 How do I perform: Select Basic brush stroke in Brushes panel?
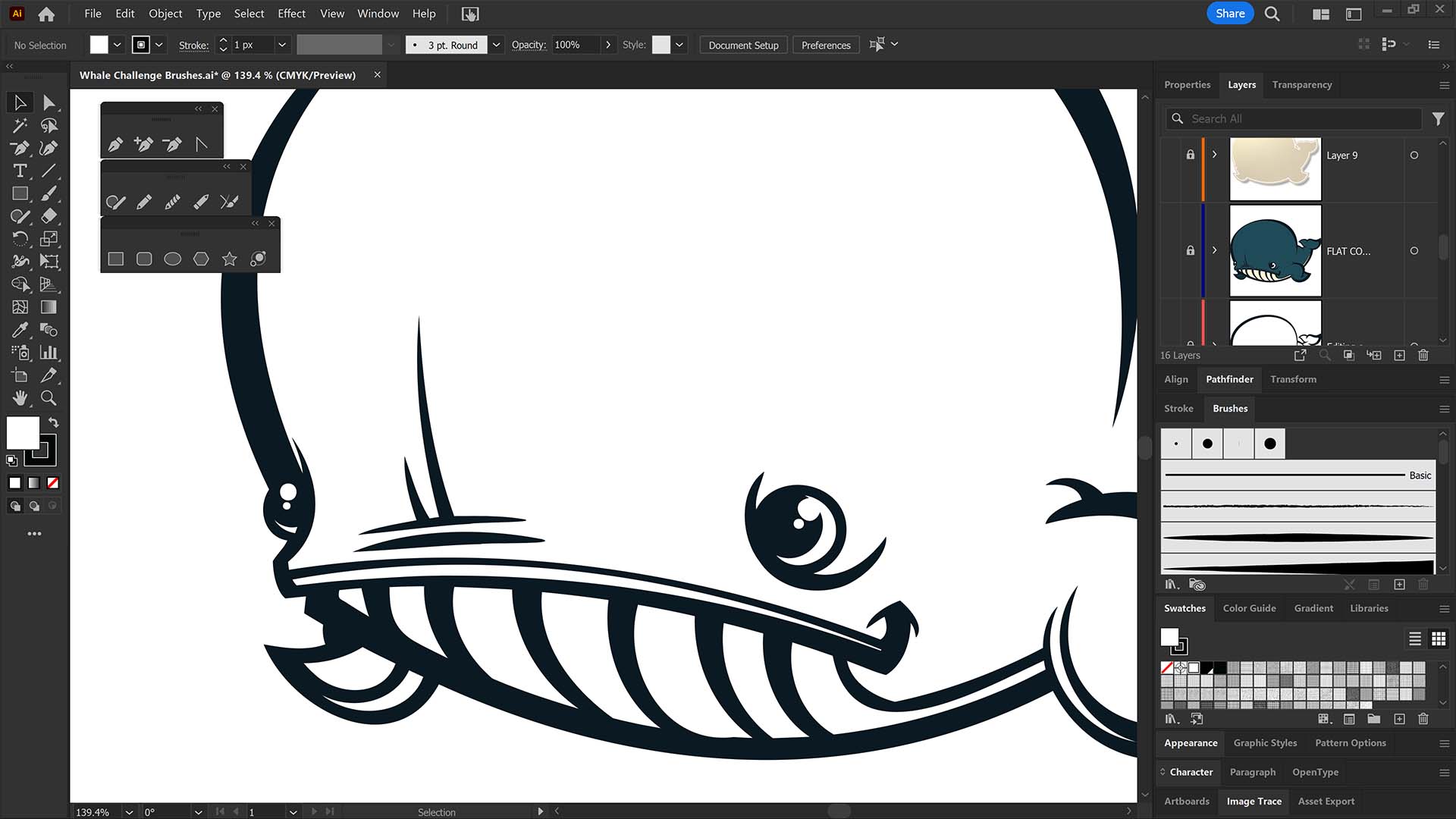pos(1298,475)
